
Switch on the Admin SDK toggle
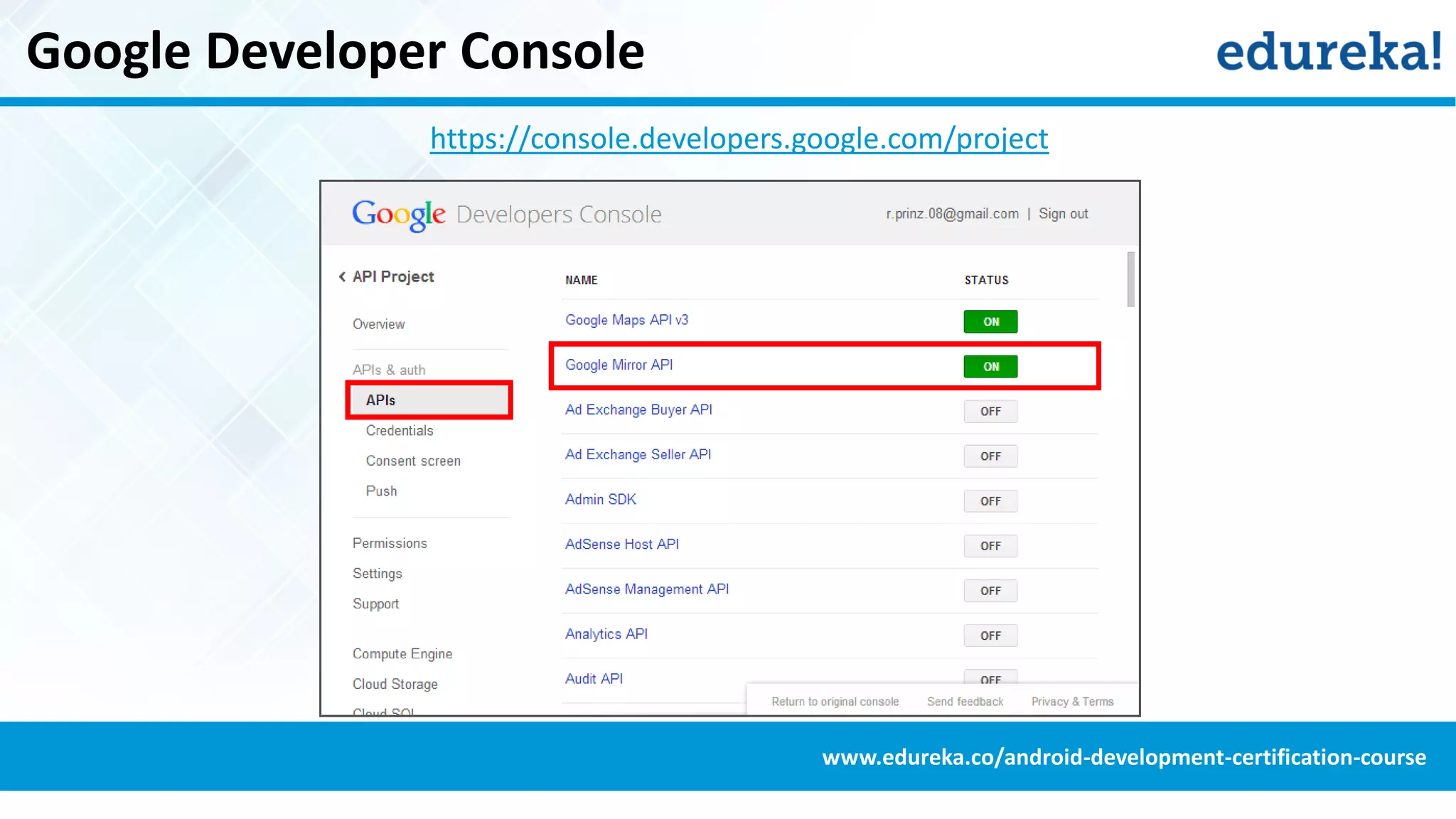click(990, 500)
